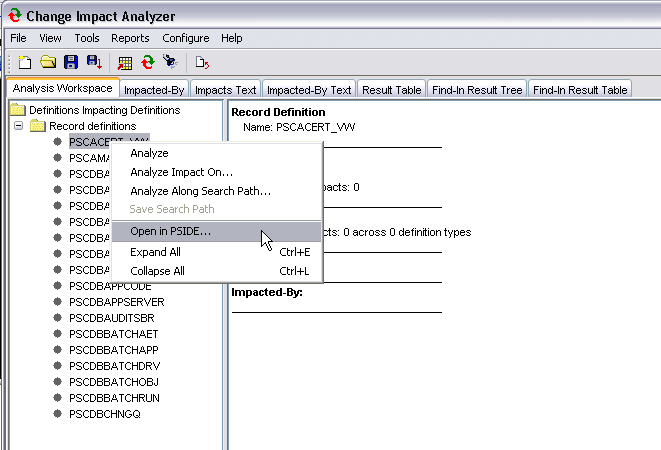
Task: Click the blue find-in toolbar icon
Action: (x=171, y=62)
